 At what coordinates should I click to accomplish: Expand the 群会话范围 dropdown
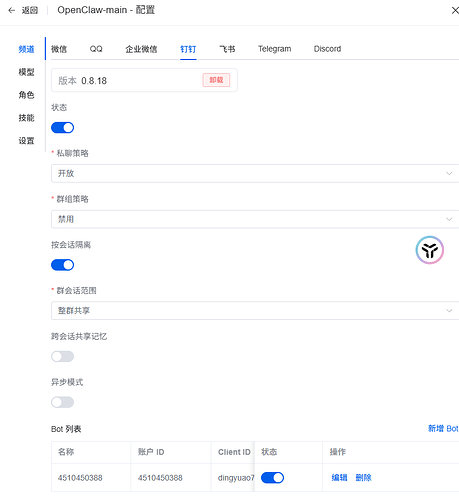(x=255, y=310)
